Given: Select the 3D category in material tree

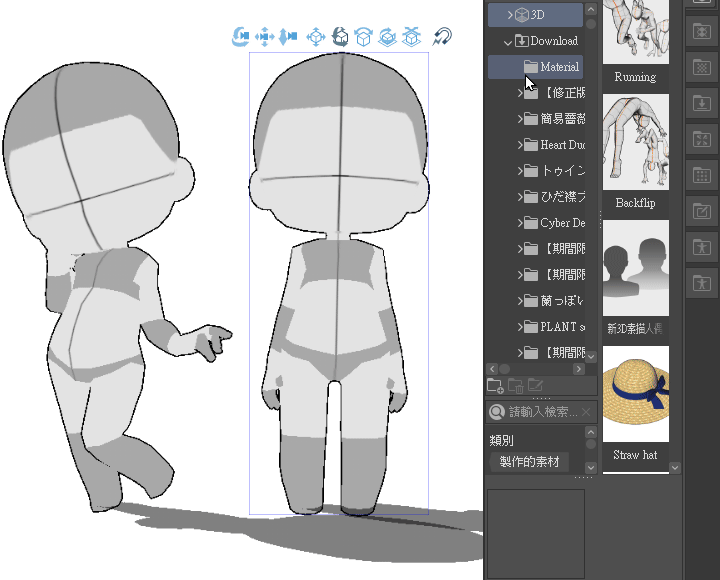Looking at the screenshot, I should (x=535, y=15).
